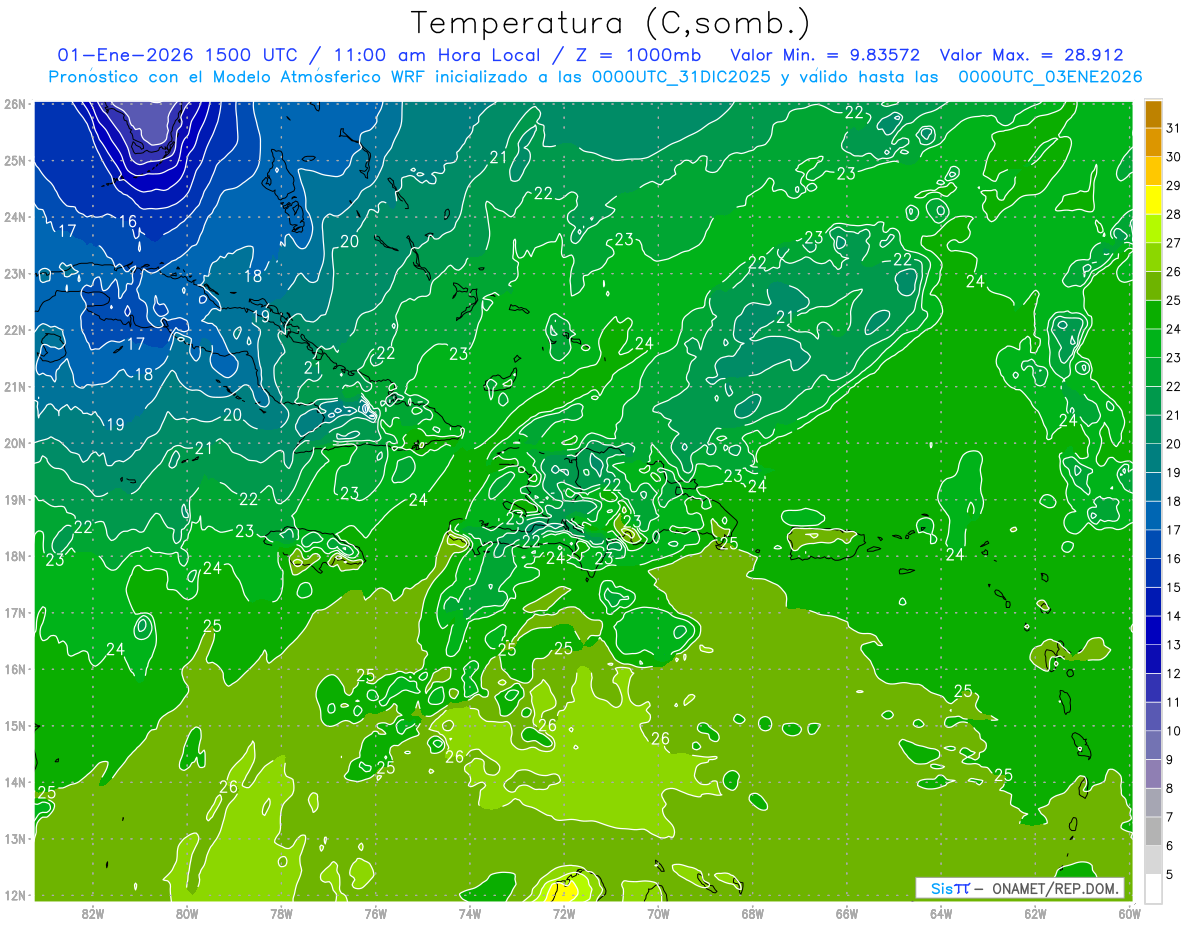Click the 68W longitude axis label

[753, 913]
